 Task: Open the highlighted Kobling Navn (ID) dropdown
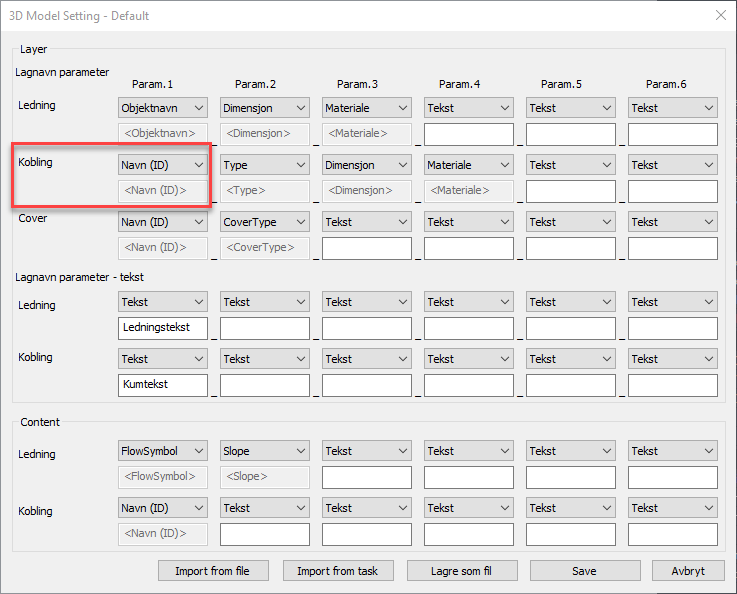pyautogui.click(x=162, y=165)
